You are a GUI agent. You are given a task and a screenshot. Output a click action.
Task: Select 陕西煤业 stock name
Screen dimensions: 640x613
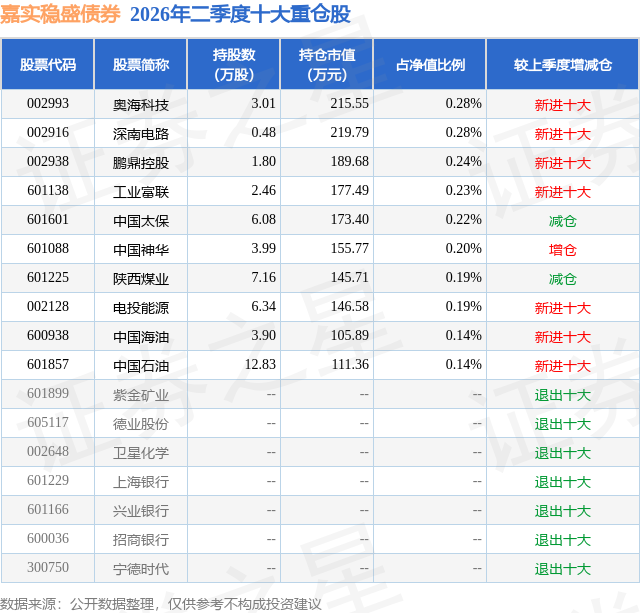tap(141, 279)
